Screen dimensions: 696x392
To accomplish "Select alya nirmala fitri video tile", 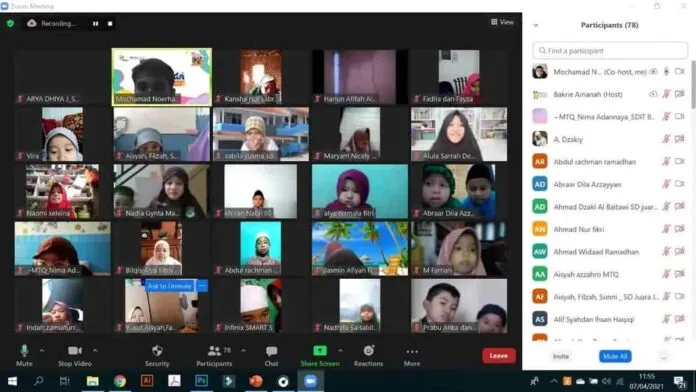I will 360,191.
